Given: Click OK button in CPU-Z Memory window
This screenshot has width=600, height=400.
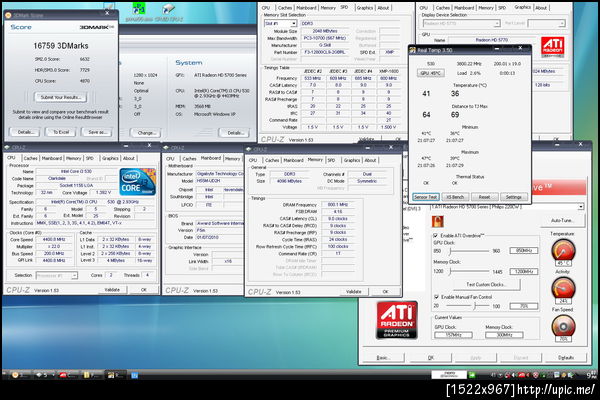Looking at the screenshot, I should pyautogui.click(x=385, y=292).
